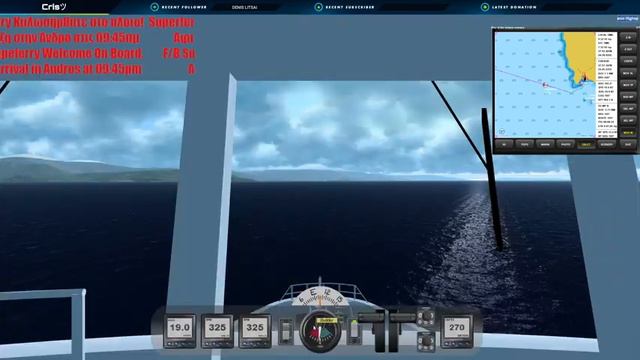Viewport: 640px width, 360px height.
Task: Click the Cris channel logo
Action: [x=54, y=7]
